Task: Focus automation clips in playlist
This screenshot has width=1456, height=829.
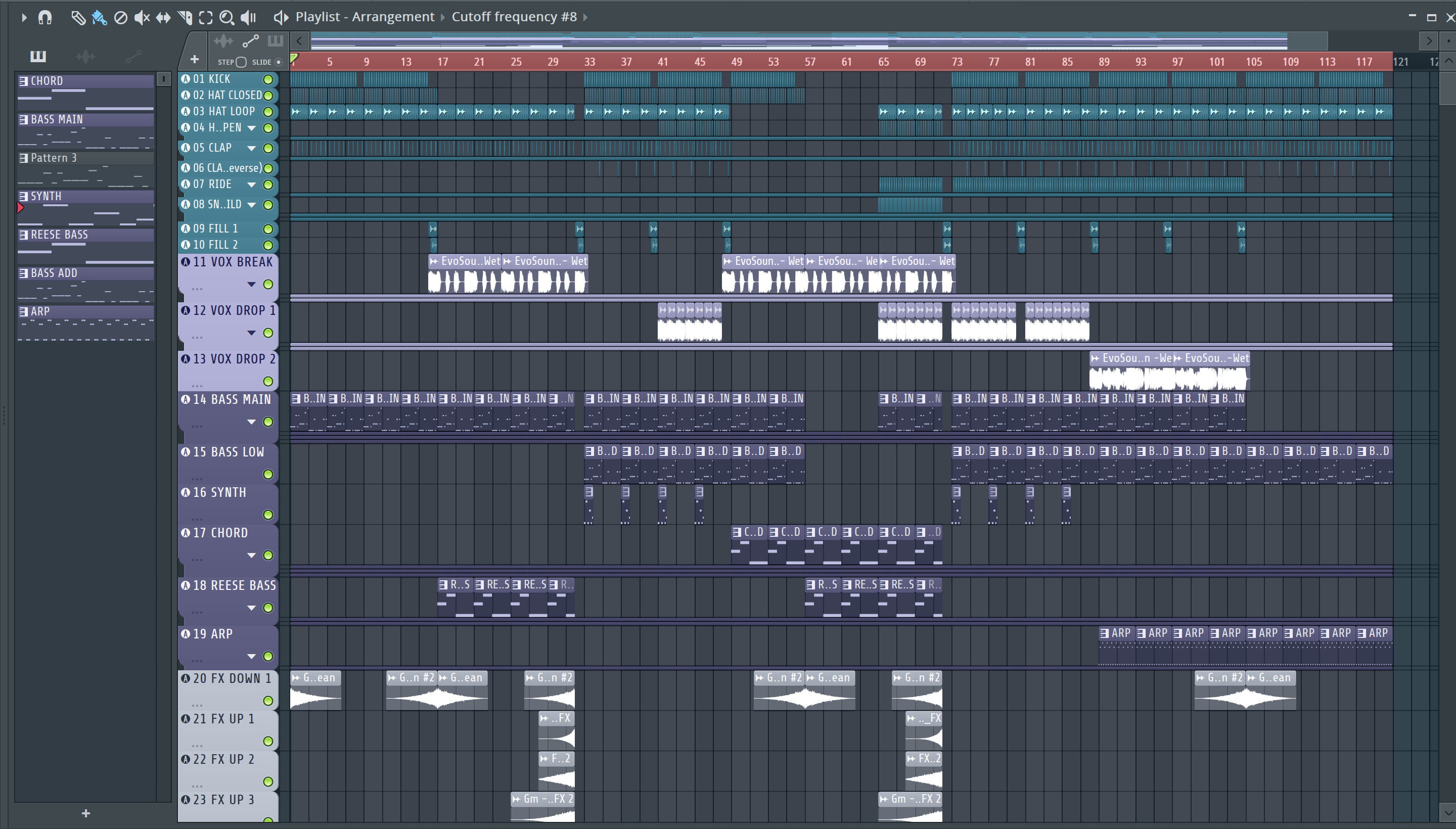Action: (251, 41)
